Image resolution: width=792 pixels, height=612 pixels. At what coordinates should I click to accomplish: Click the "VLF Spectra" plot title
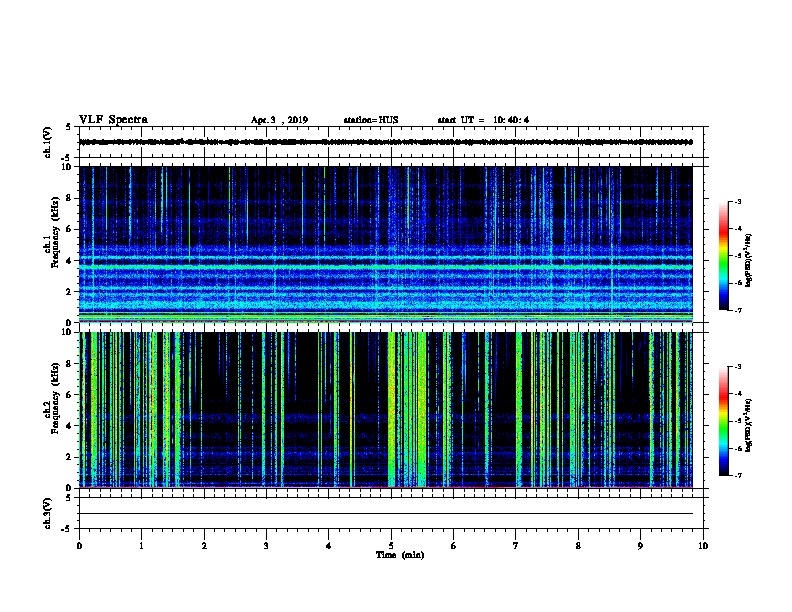[x=113, y=120]
